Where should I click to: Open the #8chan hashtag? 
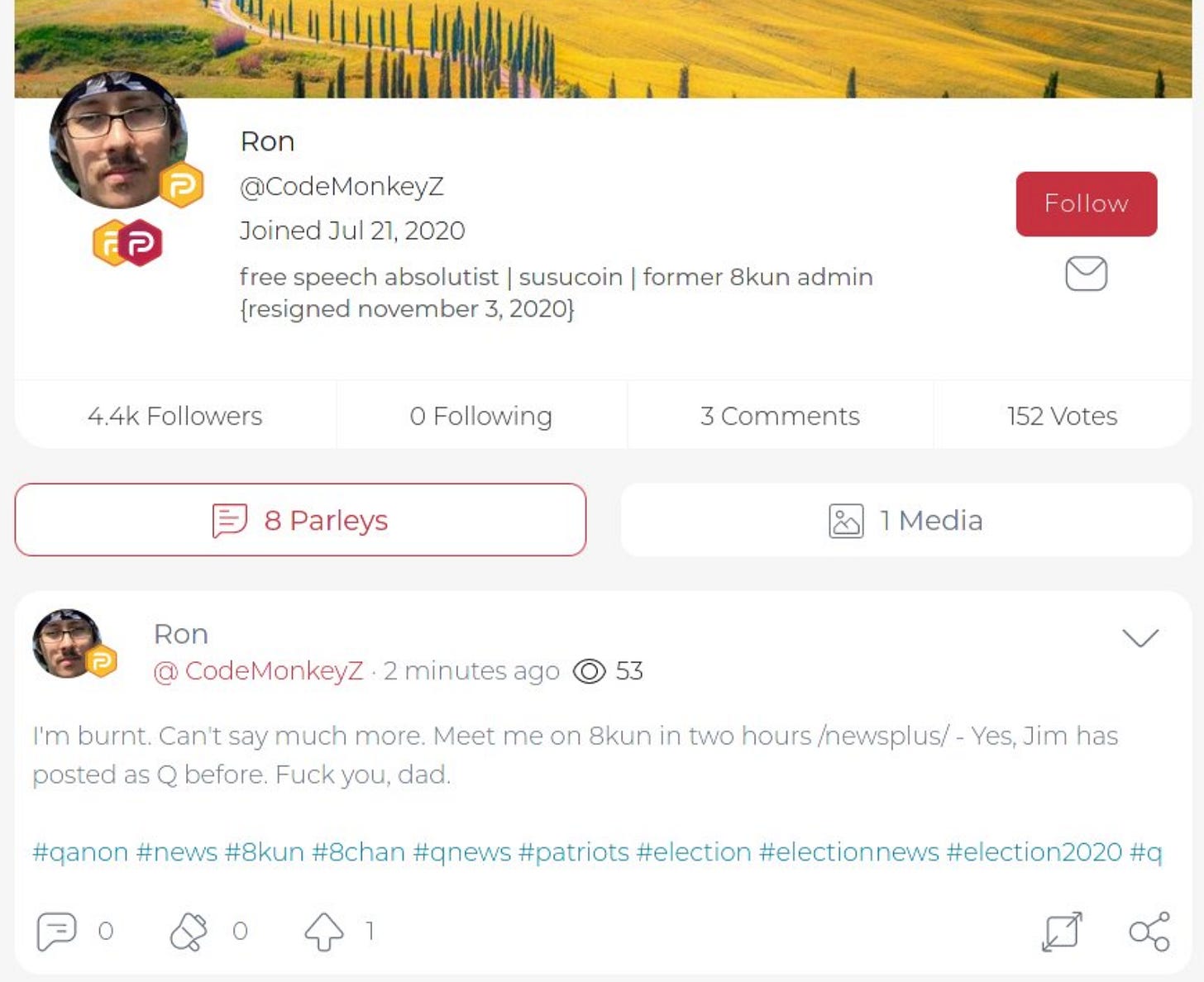click(x=359, y=852)
